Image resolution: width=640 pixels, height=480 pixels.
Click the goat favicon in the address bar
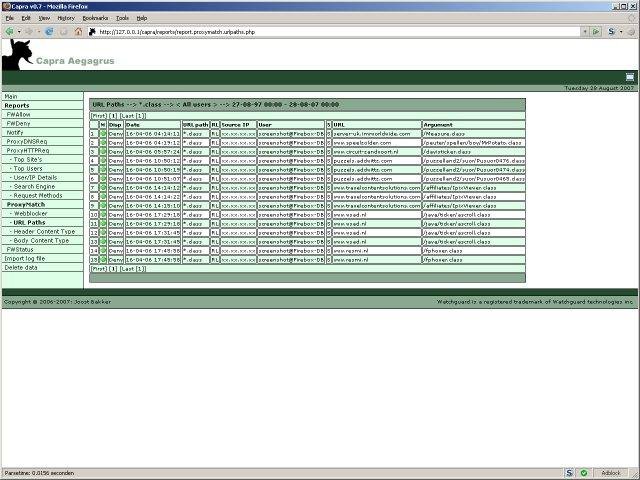(92, 31)
